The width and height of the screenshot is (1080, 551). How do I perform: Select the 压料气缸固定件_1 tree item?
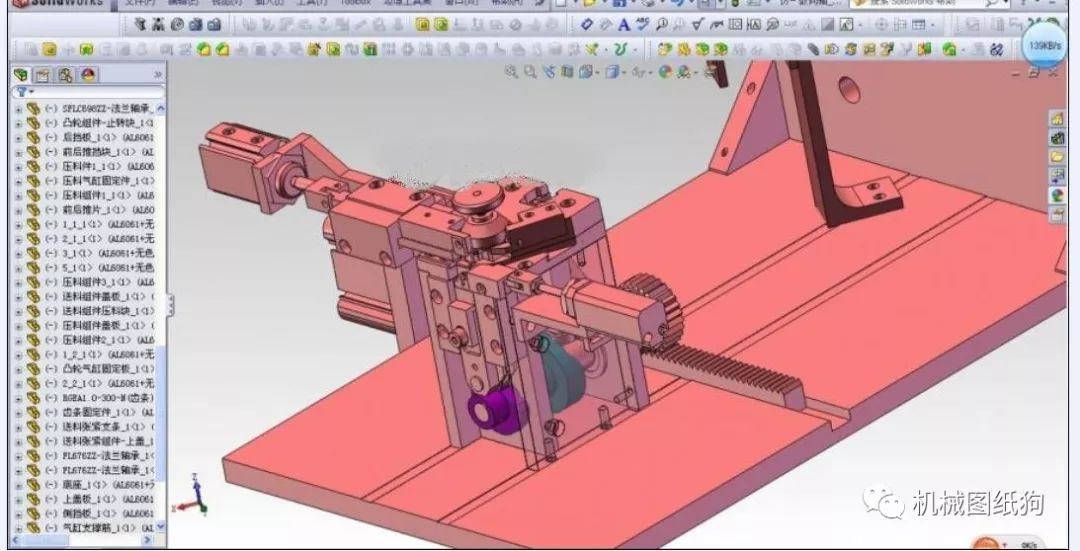click(108, 181)
